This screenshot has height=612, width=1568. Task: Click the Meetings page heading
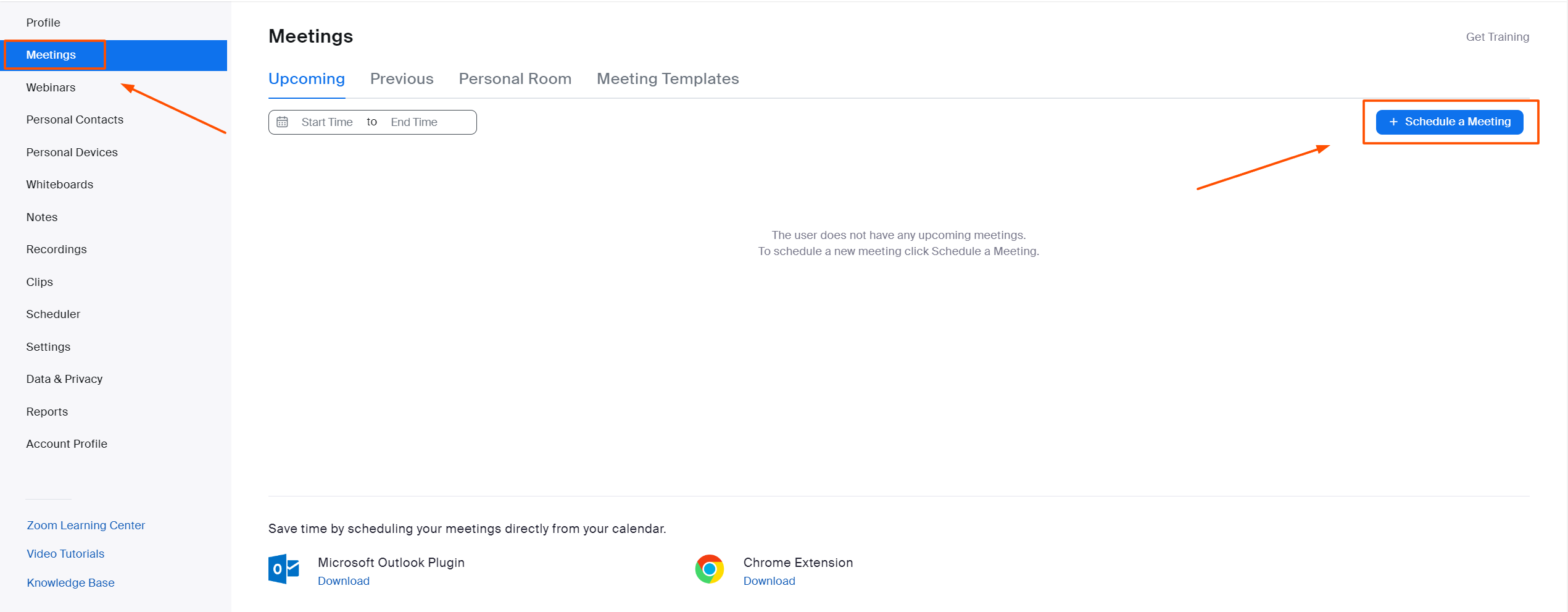pos(311,36)
